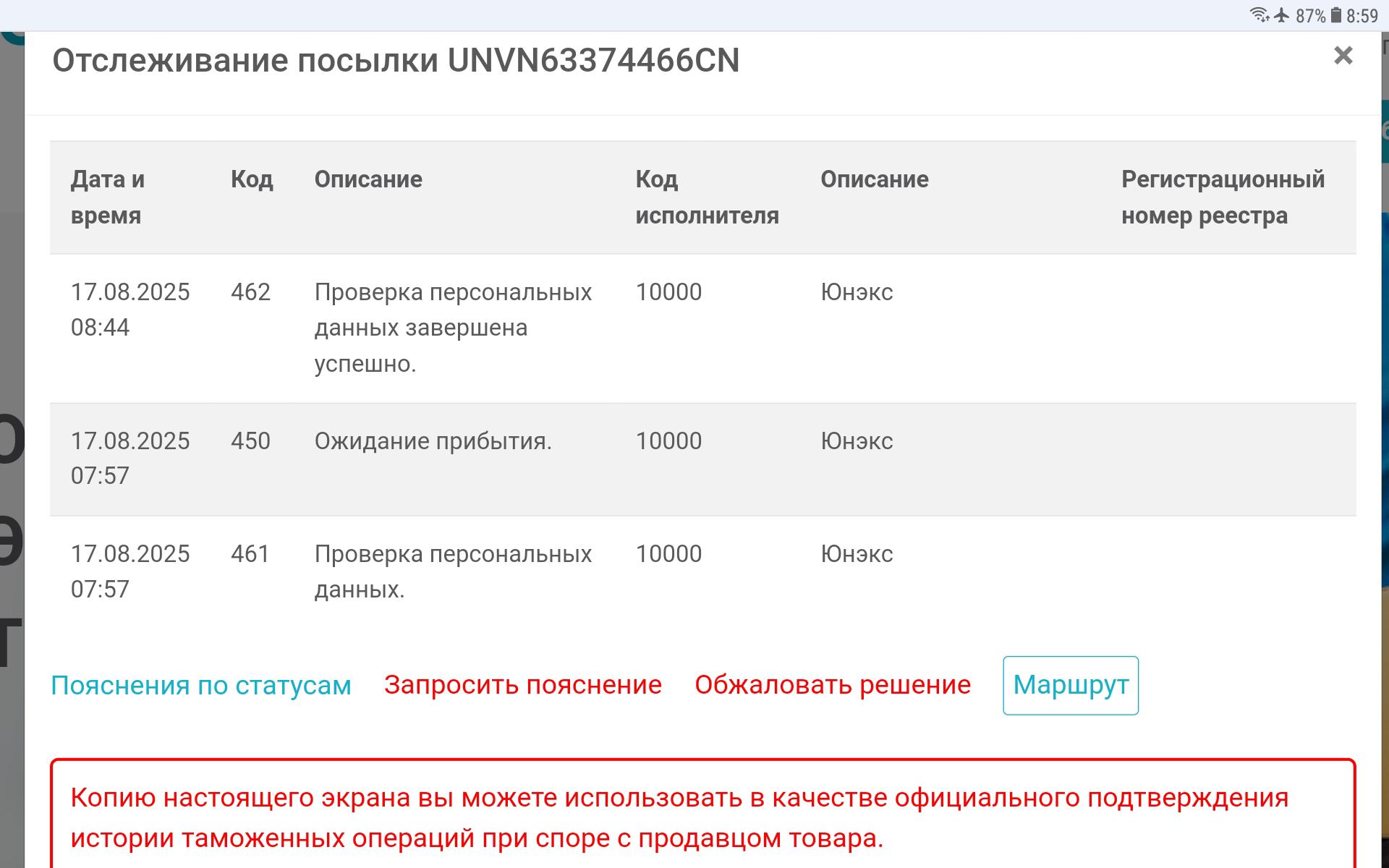Click Регистрационный номер реестра column header
Screen dimensions: 1389x868
click(1222, 197)
